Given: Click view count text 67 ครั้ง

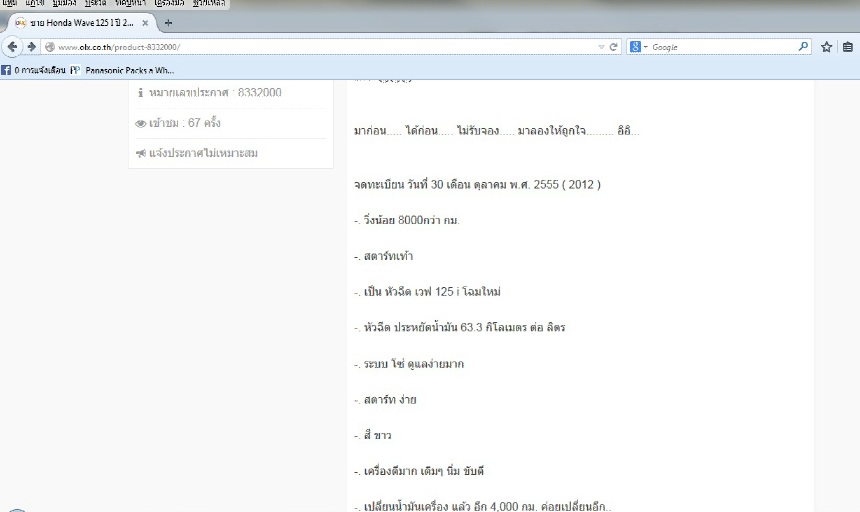Looking at the screenshot, I should [204, 122].
